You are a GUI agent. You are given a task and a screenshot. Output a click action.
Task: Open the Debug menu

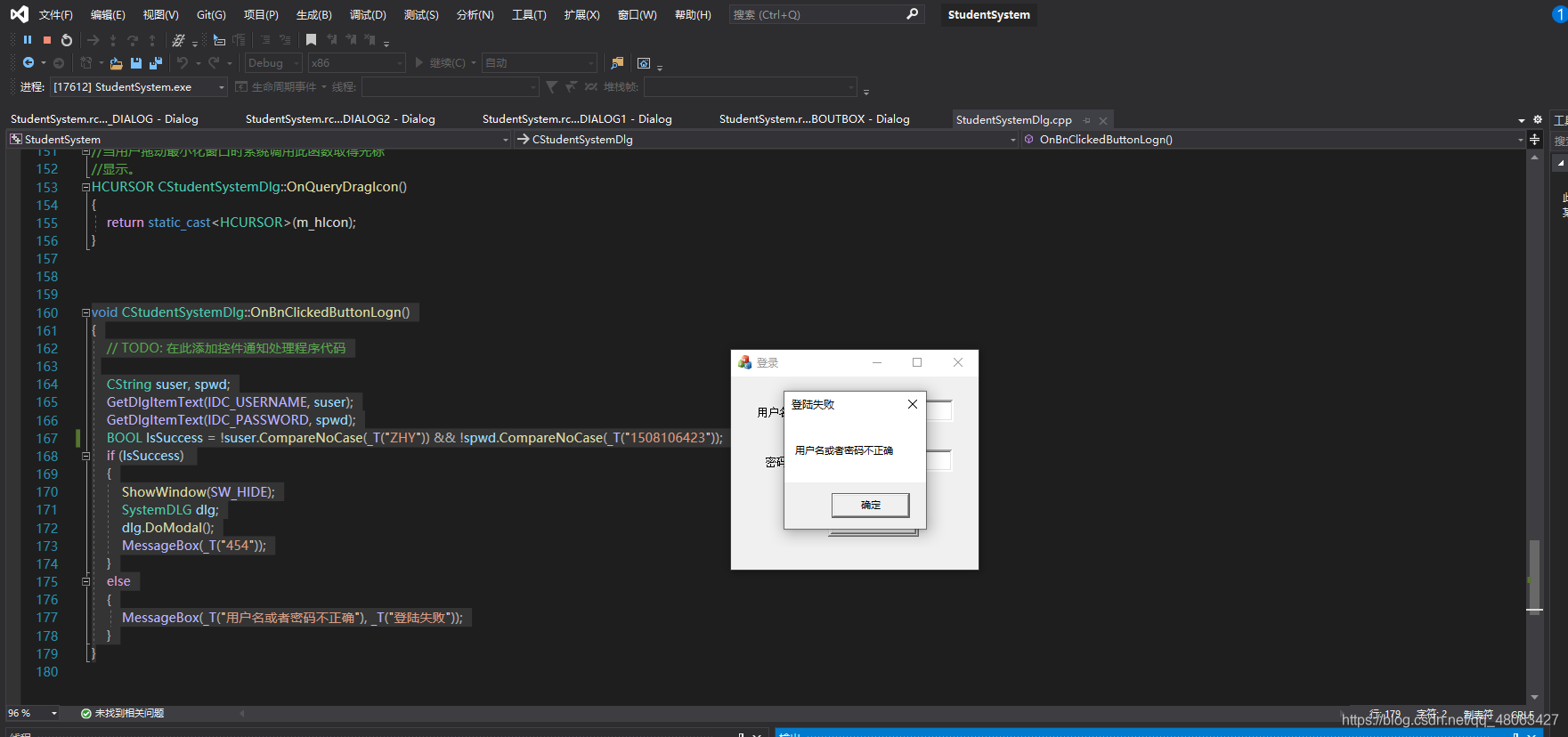(368, 14)
